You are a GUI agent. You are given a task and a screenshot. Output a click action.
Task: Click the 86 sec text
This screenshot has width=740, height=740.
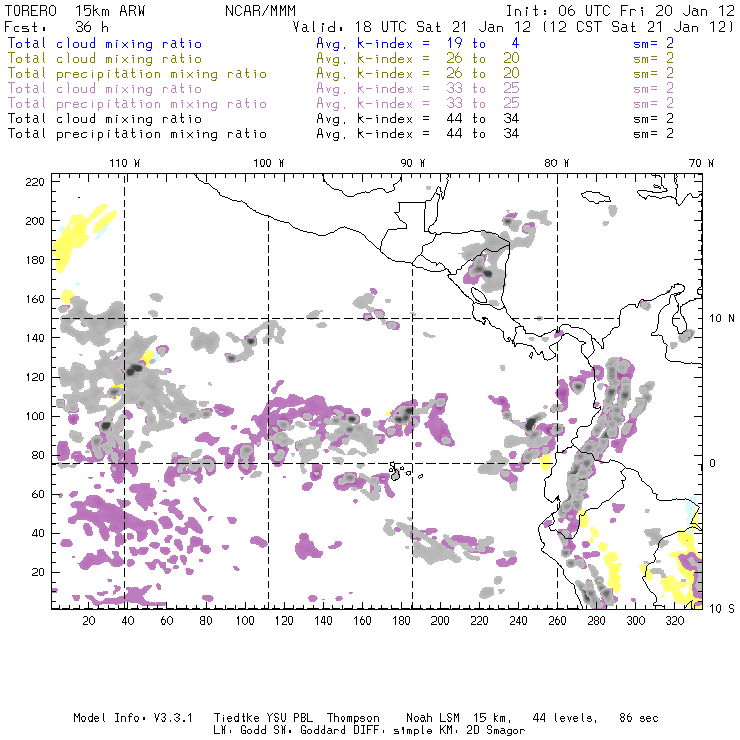639,718
